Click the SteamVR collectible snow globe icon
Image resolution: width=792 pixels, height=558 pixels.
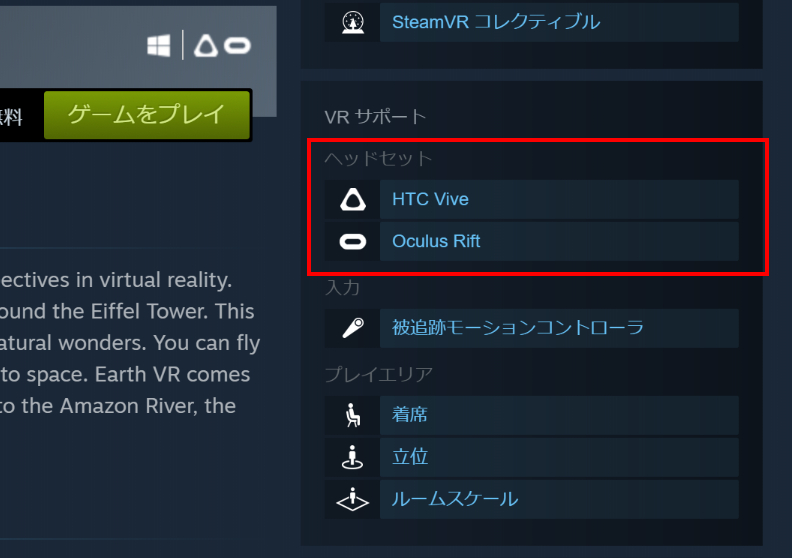[353, 23]
